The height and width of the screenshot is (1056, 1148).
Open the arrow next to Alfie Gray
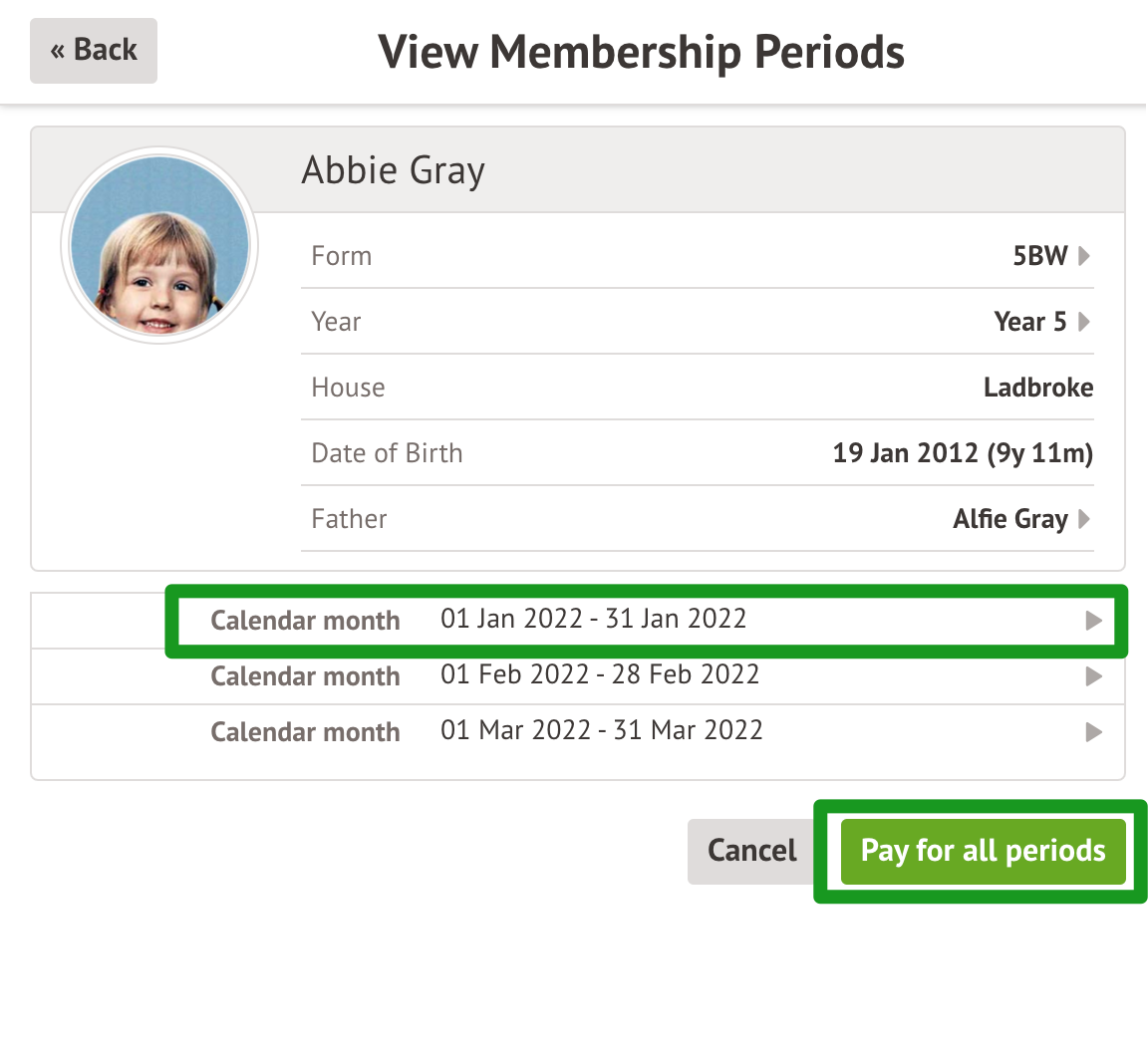(x=1084, y=519)
